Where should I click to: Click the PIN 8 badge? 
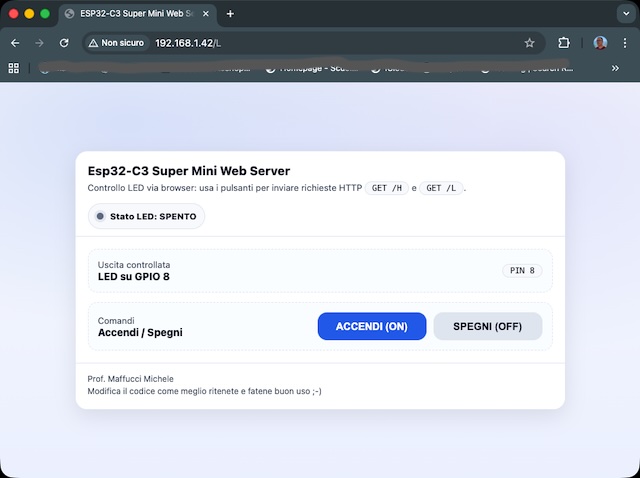click(x=521, y=270)
